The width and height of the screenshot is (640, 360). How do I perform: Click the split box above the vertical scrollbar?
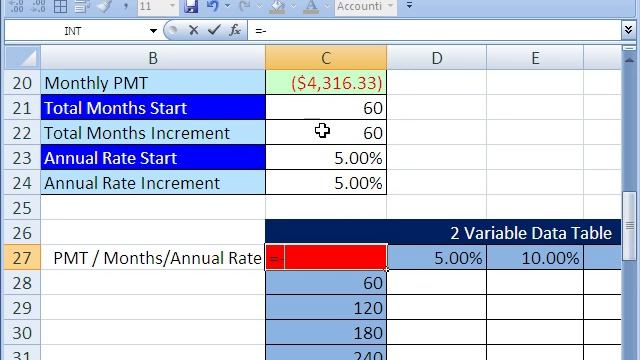630,49
